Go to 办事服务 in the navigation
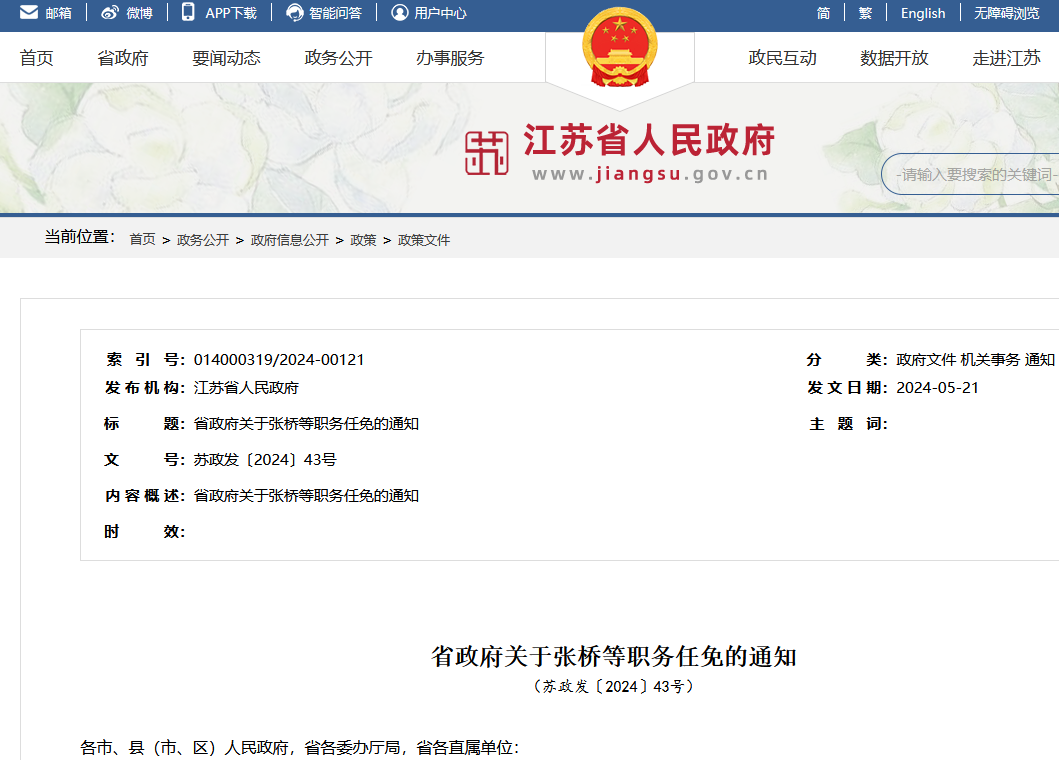The width and height of the screenshot is (1059, 760). (x=450, y=58)
